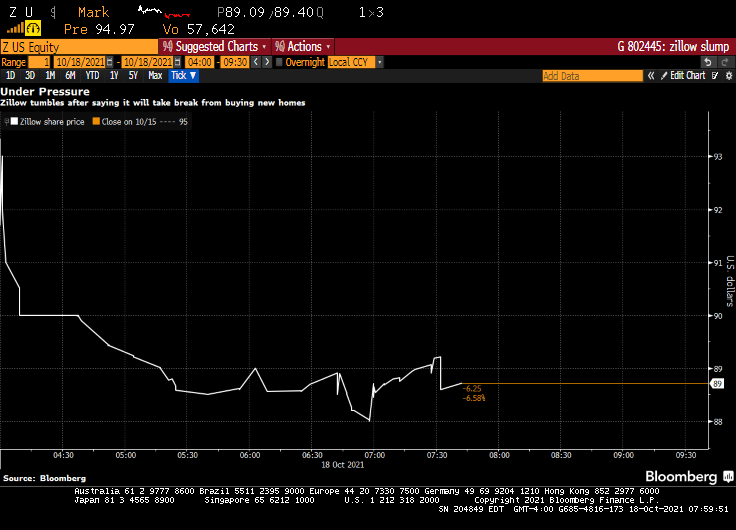Viewport: 736px width, 530px height.
Task: Open the Tick interval selector
Action: click(x=183, y=76)
